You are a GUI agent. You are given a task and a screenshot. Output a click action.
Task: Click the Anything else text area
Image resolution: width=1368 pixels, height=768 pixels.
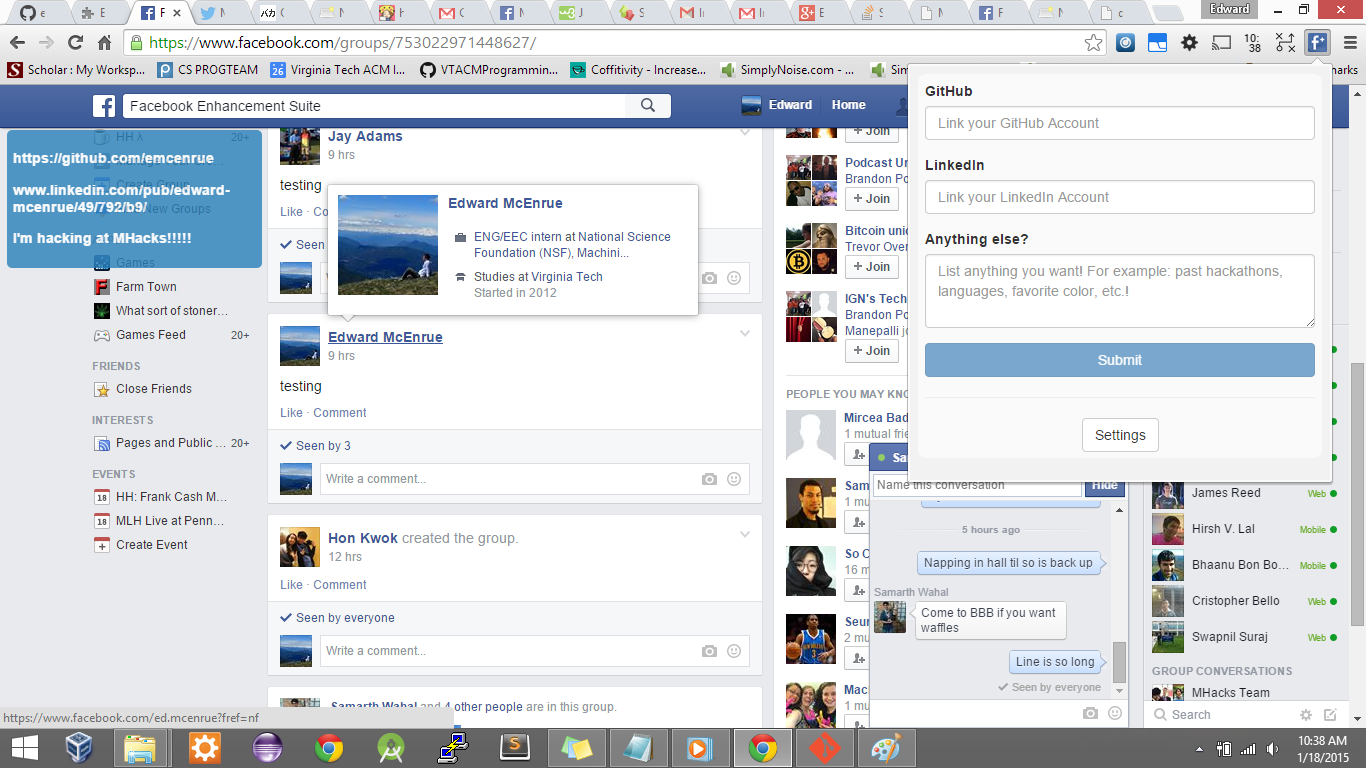pyautogui.click(x=1119, y=291)
